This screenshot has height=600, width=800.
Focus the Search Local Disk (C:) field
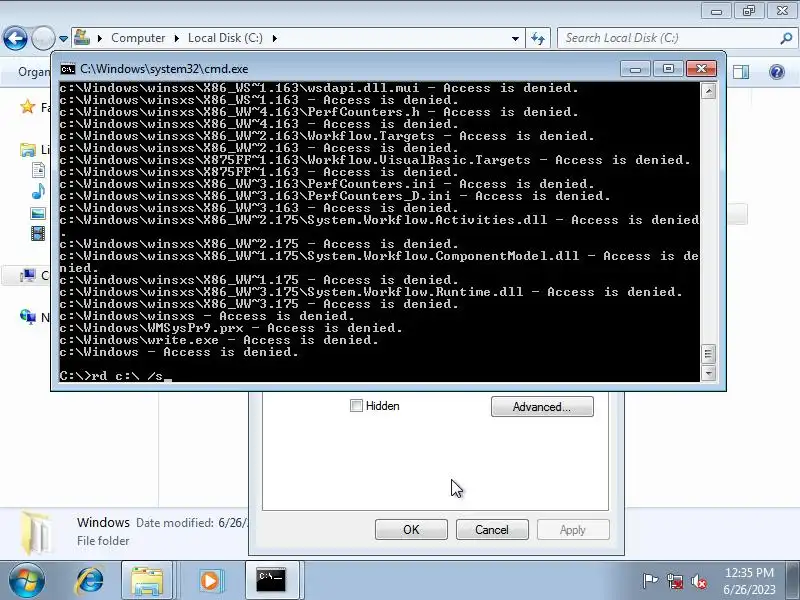click(669, 38)
